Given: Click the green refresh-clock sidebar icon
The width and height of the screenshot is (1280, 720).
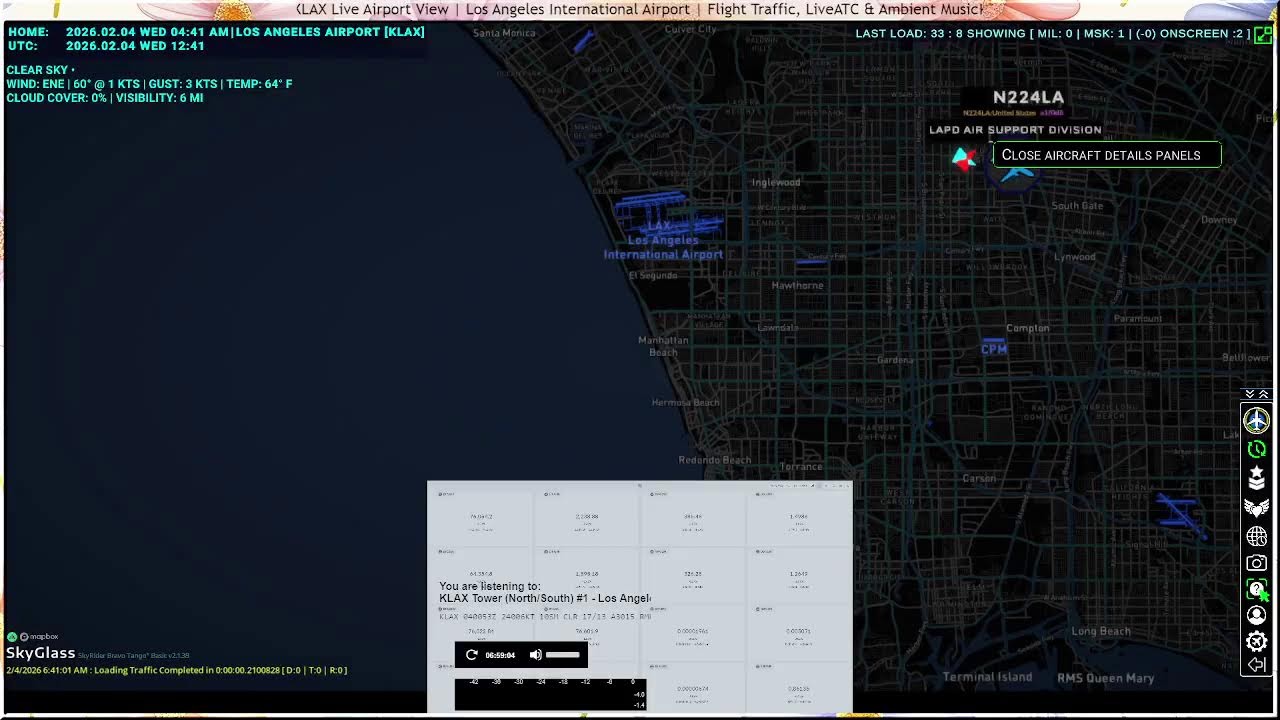Looking at the screenshot, I should click(1256, 450).
